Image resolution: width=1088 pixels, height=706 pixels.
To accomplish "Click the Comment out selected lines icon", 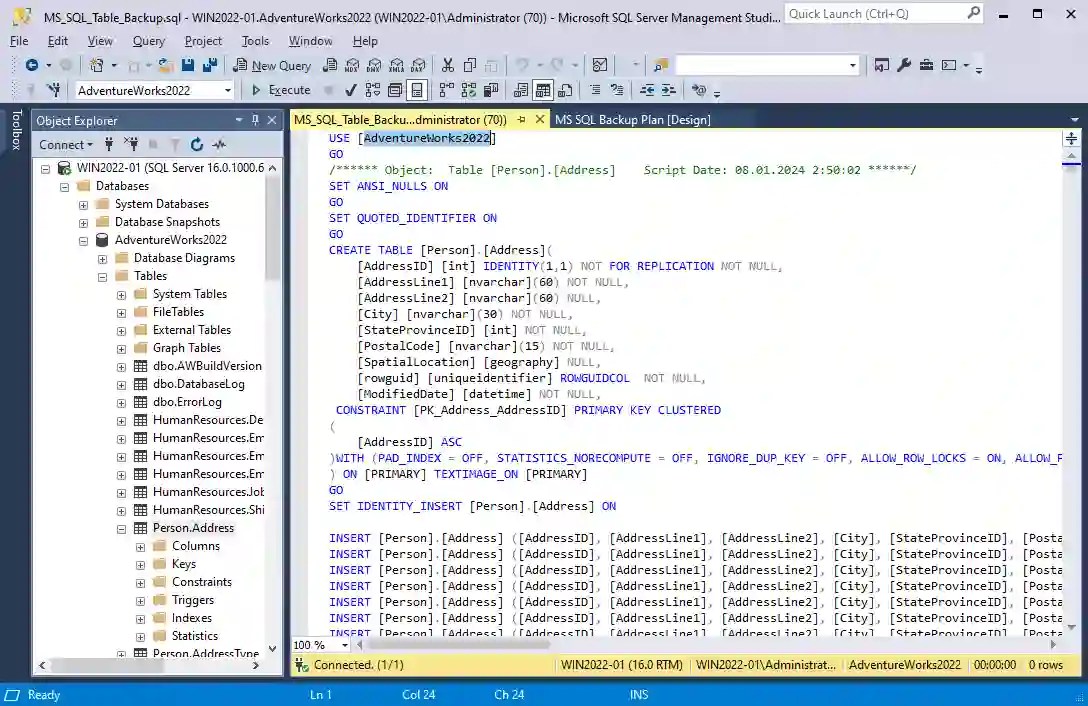I will click(595, 90).
